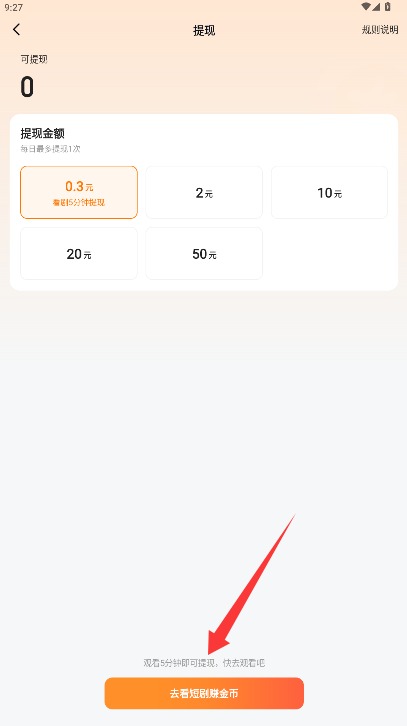
Task: Tap the 9:27 clock in status bar
Action: 13,7
